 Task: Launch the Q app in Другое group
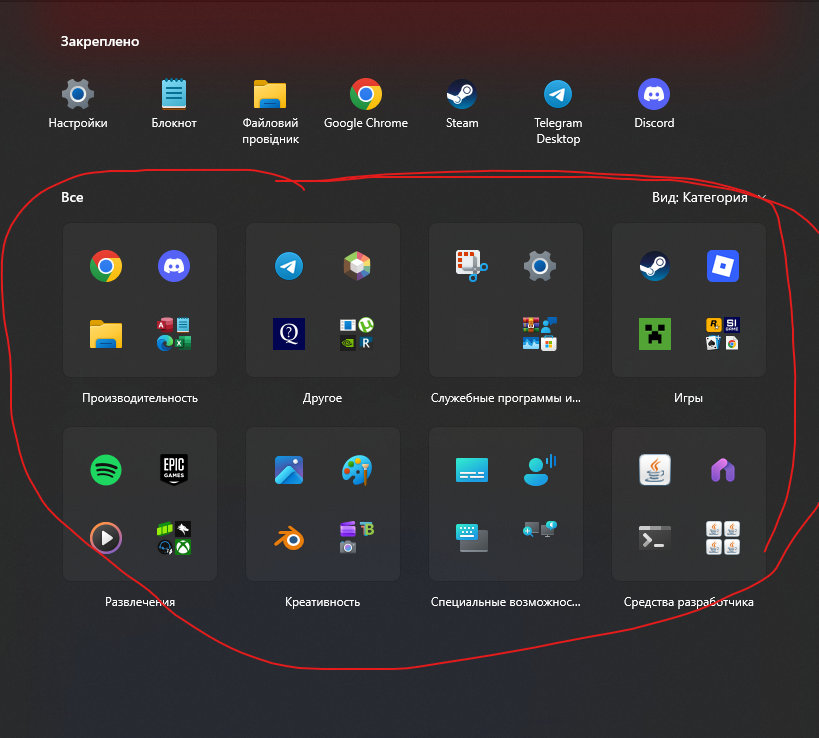[289, 334]
